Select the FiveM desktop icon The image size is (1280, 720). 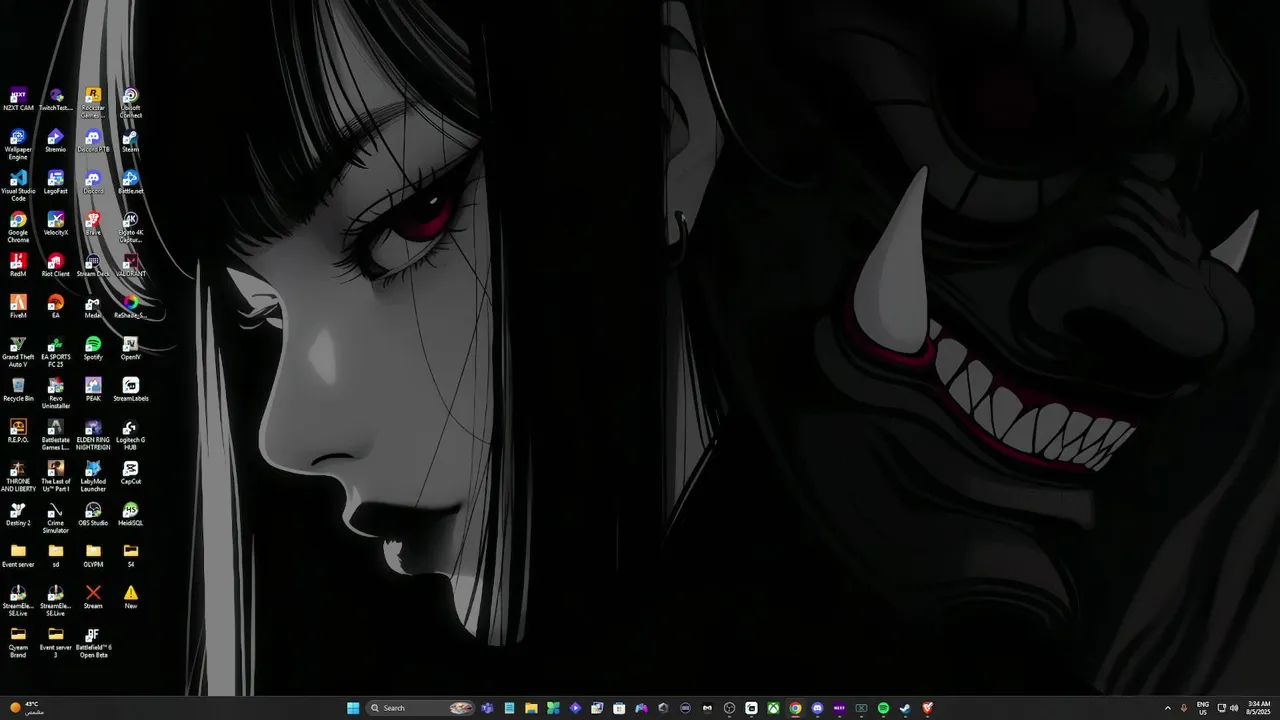[x=18, y=307]
